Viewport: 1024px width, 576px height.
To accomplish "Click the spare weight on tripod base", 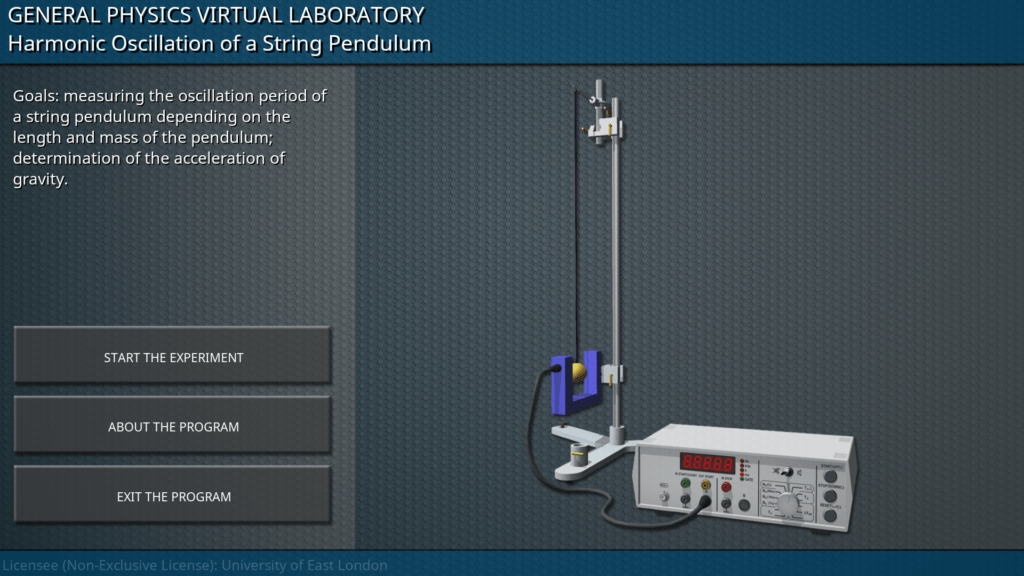I will click(x=578, y=455).
